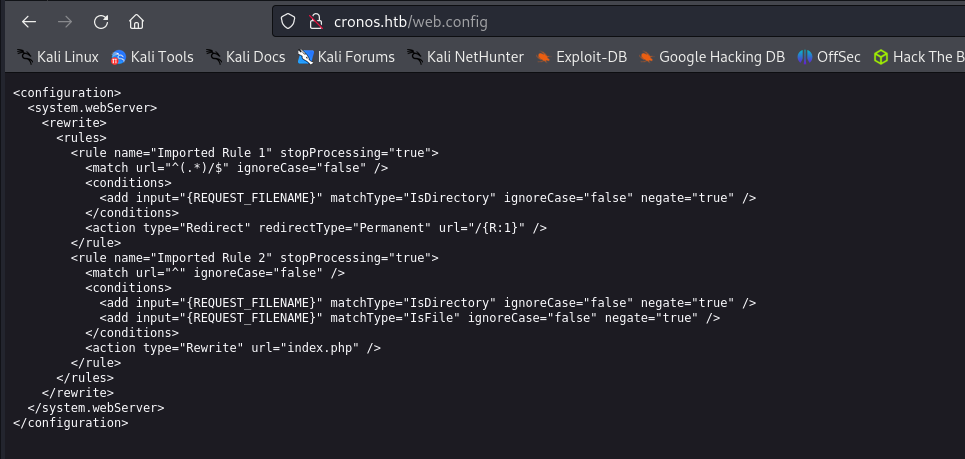Open the browser home page
The image size is (965, 459).
(x=137, y=21)
